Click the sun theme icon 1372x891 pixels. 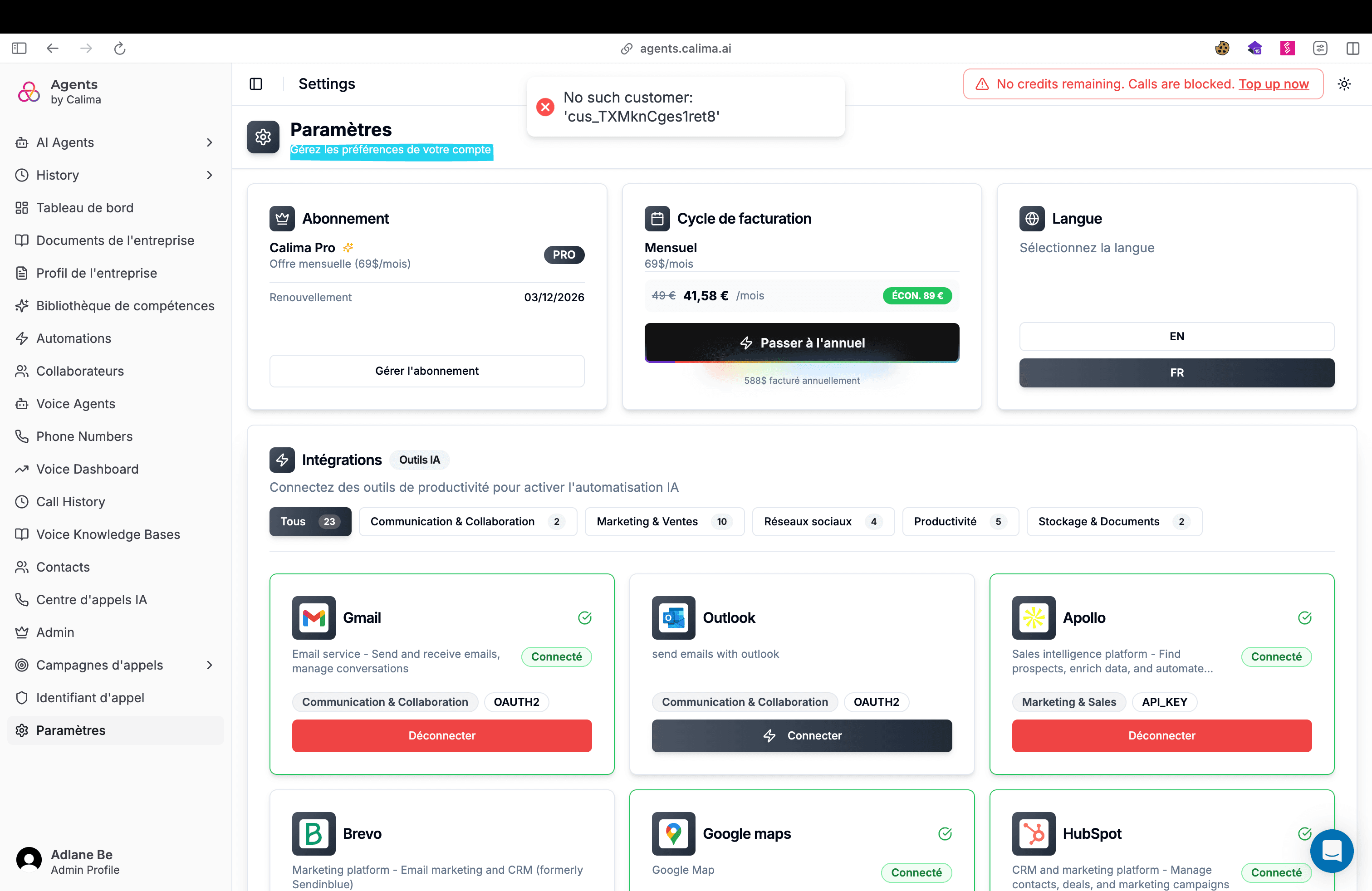click(x=1344, y=84)
